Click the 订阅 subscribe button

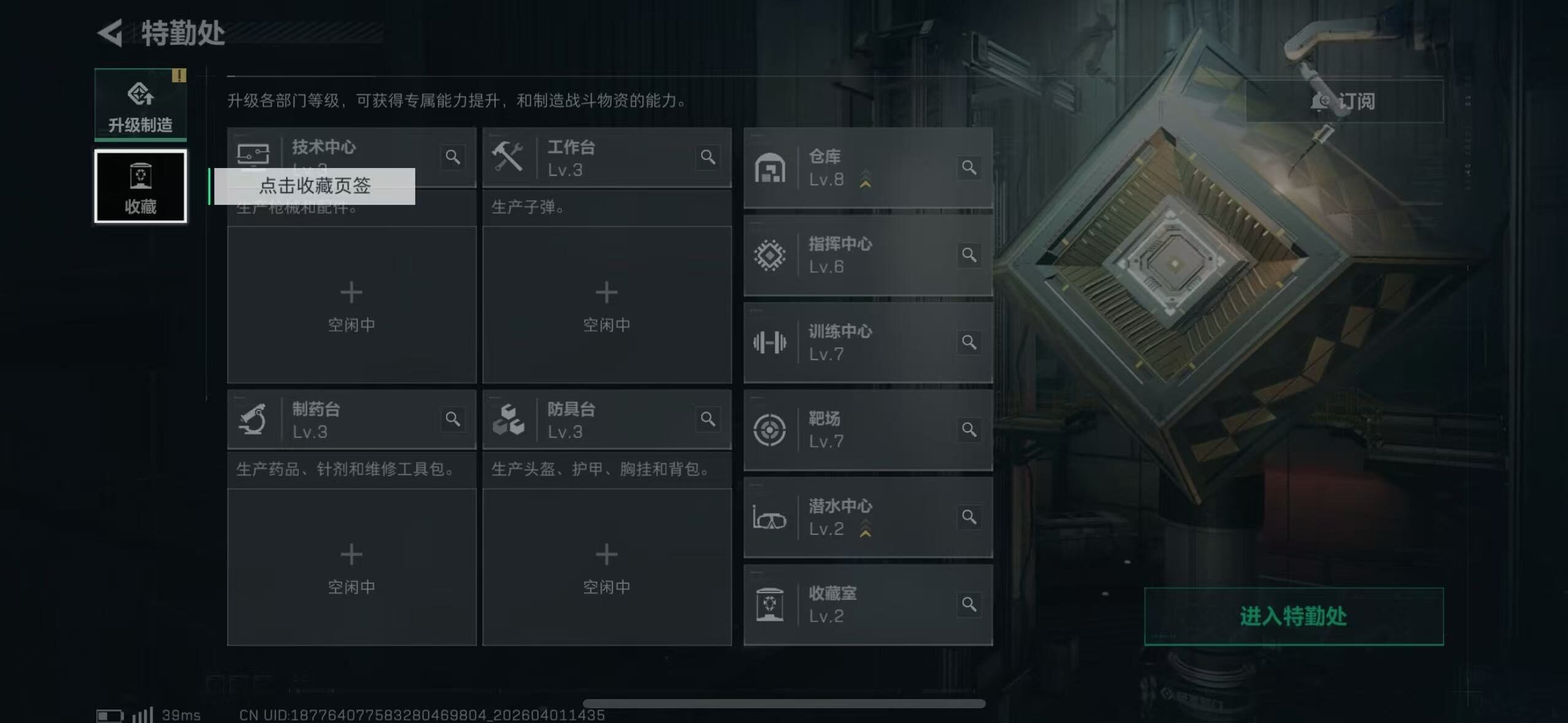point(1344,101)
